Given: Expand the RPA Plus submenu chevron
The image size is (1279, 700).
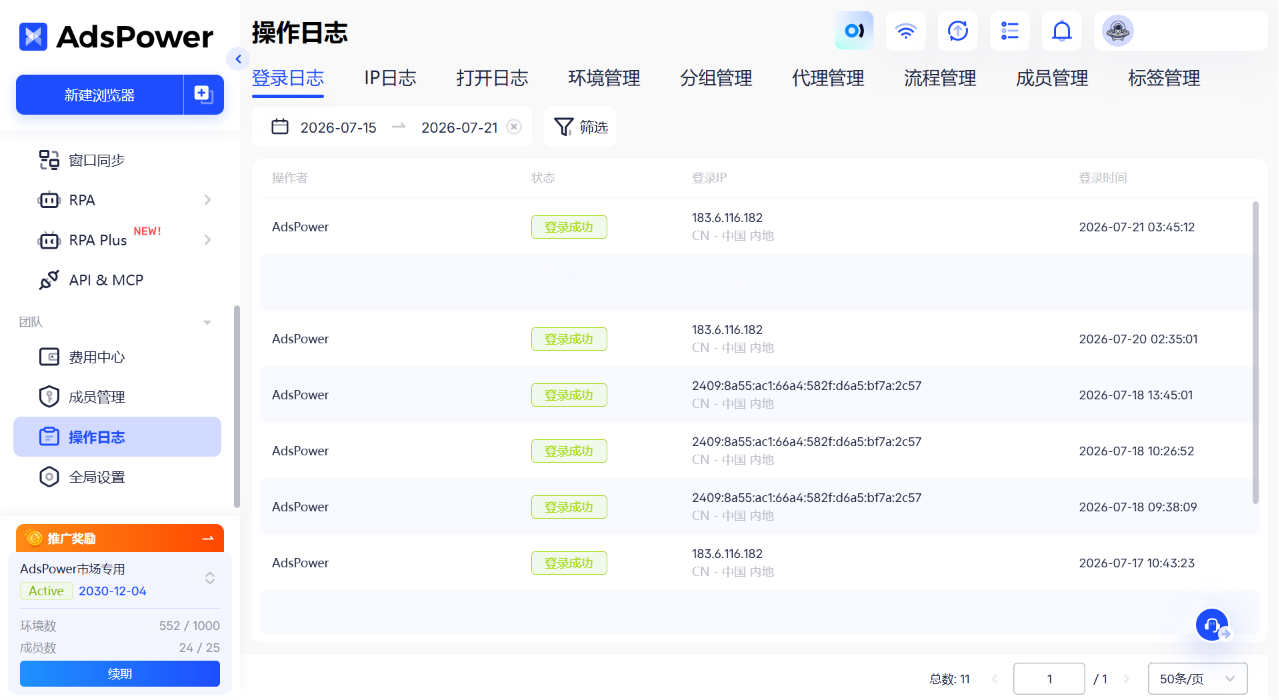Looking at the screenshot, I should pyautogui.click(x=208, y=240).
